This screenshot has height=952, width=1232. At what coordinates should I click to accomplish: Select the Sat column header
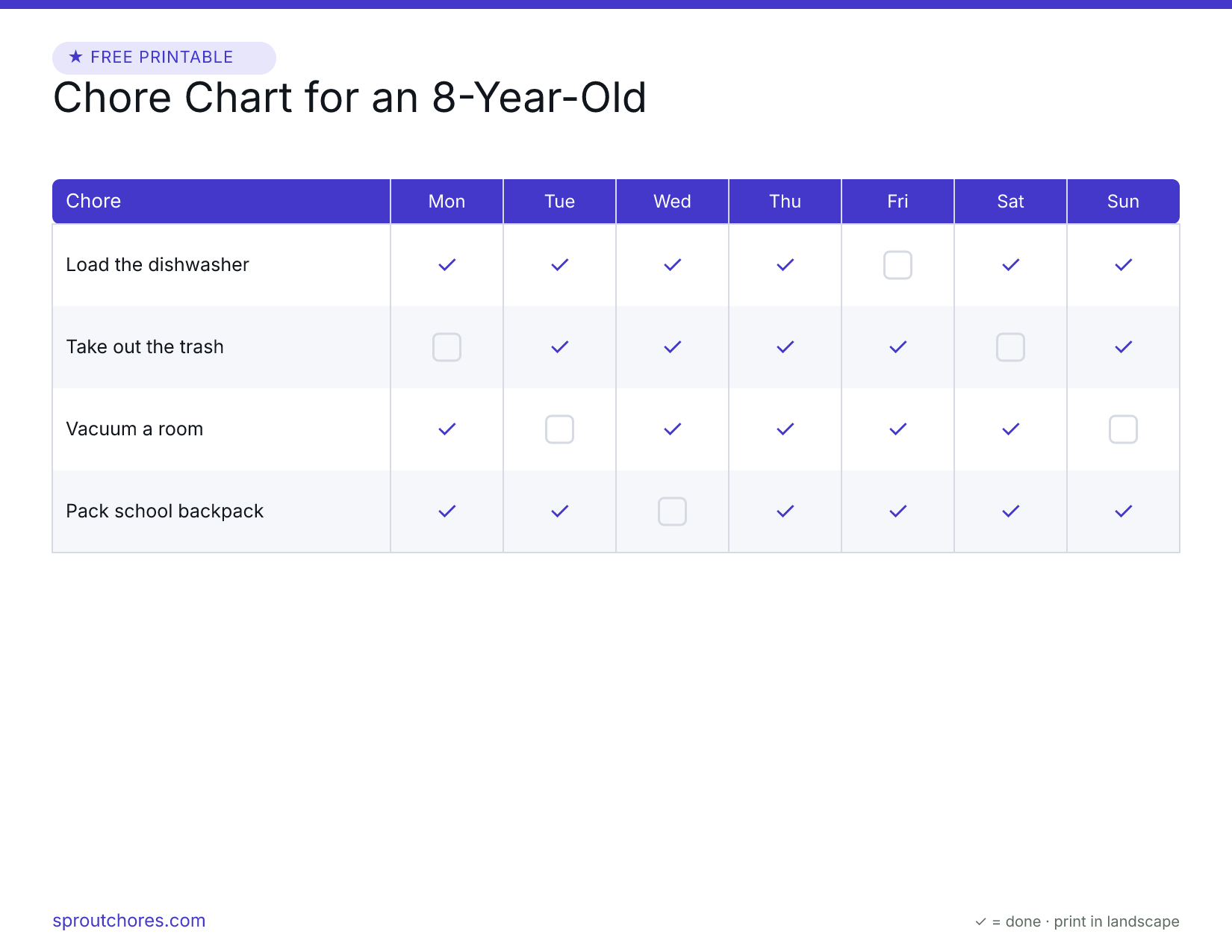(1010, 201)
